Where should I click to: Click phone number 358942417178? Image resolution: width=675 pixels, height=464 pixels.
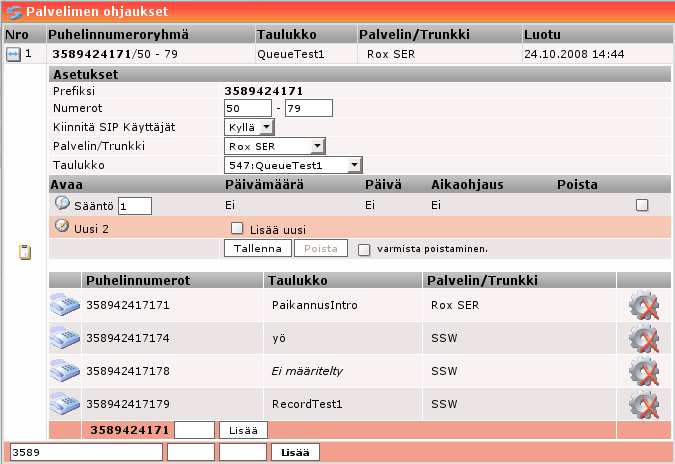(128, 371)
